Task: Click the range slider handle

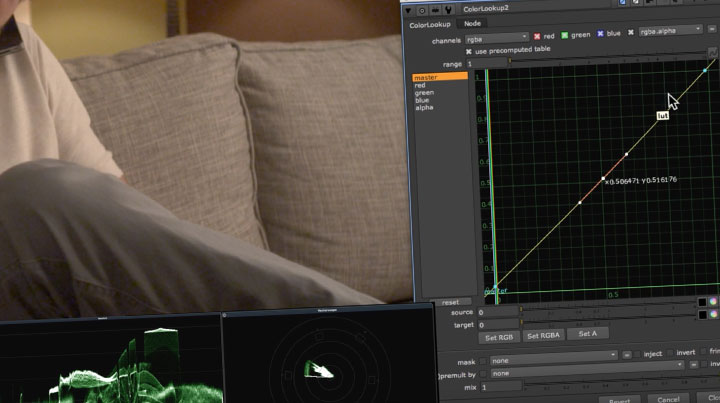Action: [x=510, y=60]
